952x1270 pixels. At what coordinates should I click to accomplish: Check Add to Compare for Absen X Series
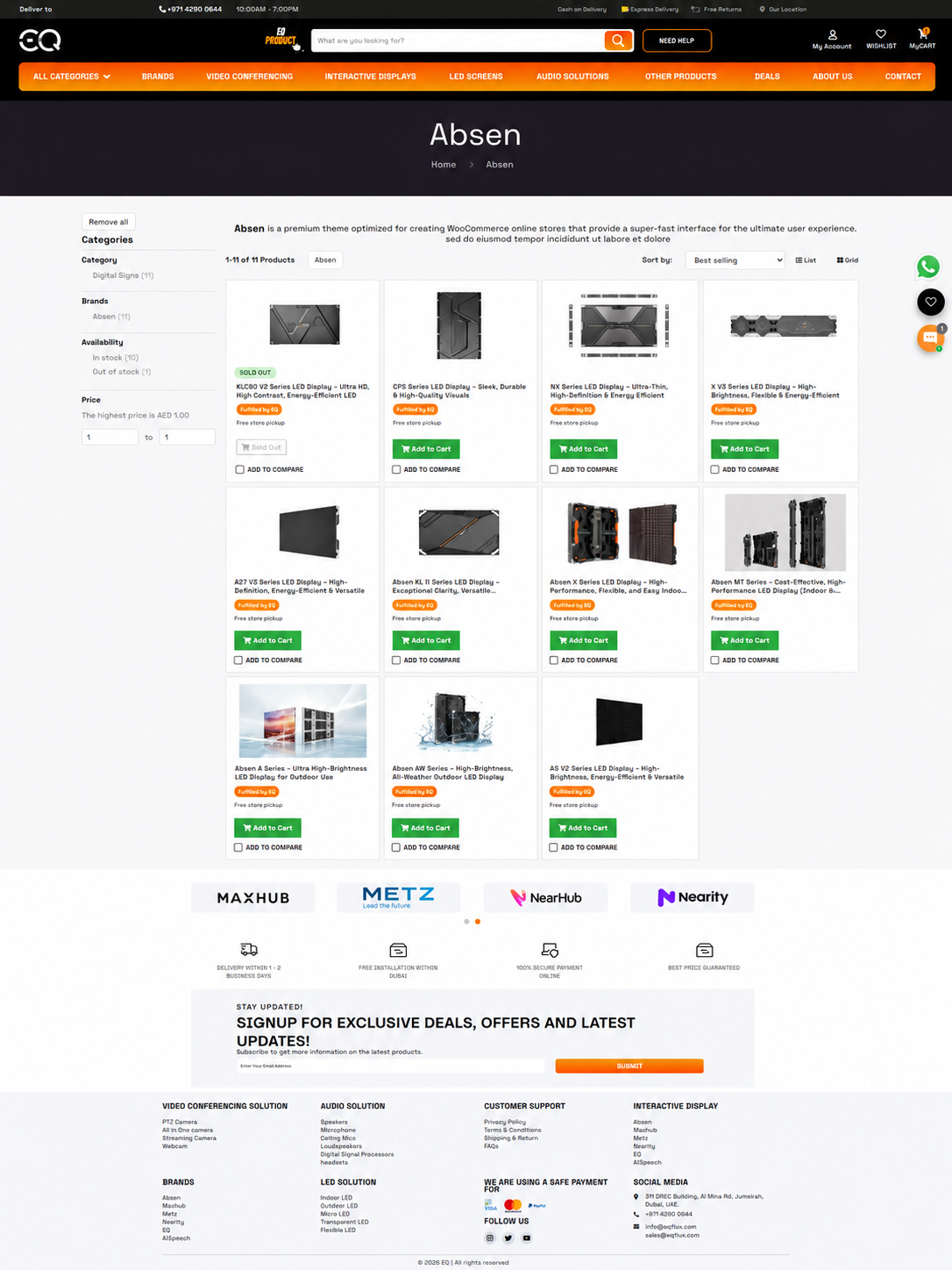(554, 660)
